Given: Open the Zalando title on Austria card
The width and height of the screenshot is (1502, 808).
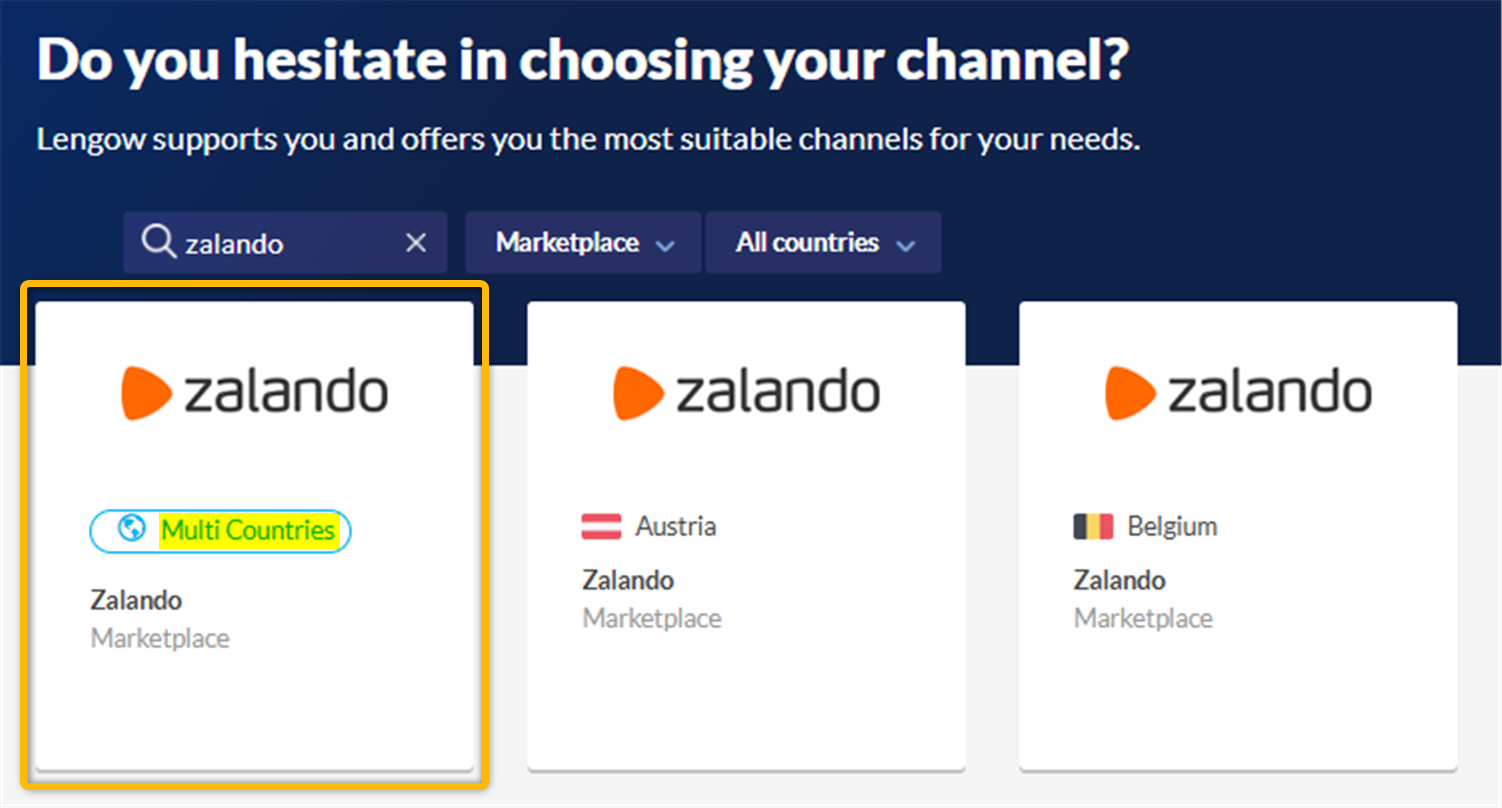Looking at the screenshot, I should (x=628, y=580).
